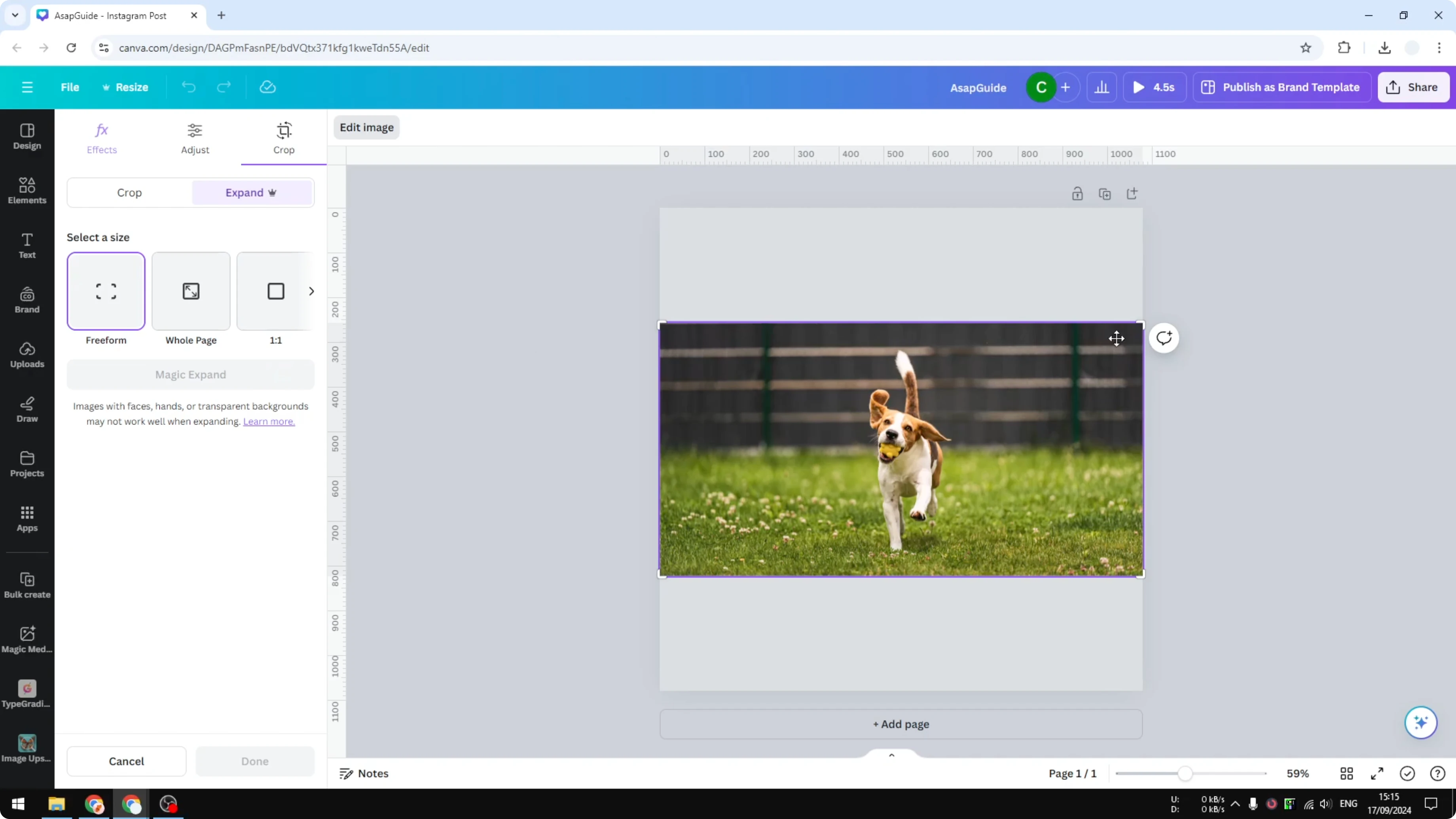Open the Notes panel
The height and width of the screenshot is (819, 1456).
[364, 773]
